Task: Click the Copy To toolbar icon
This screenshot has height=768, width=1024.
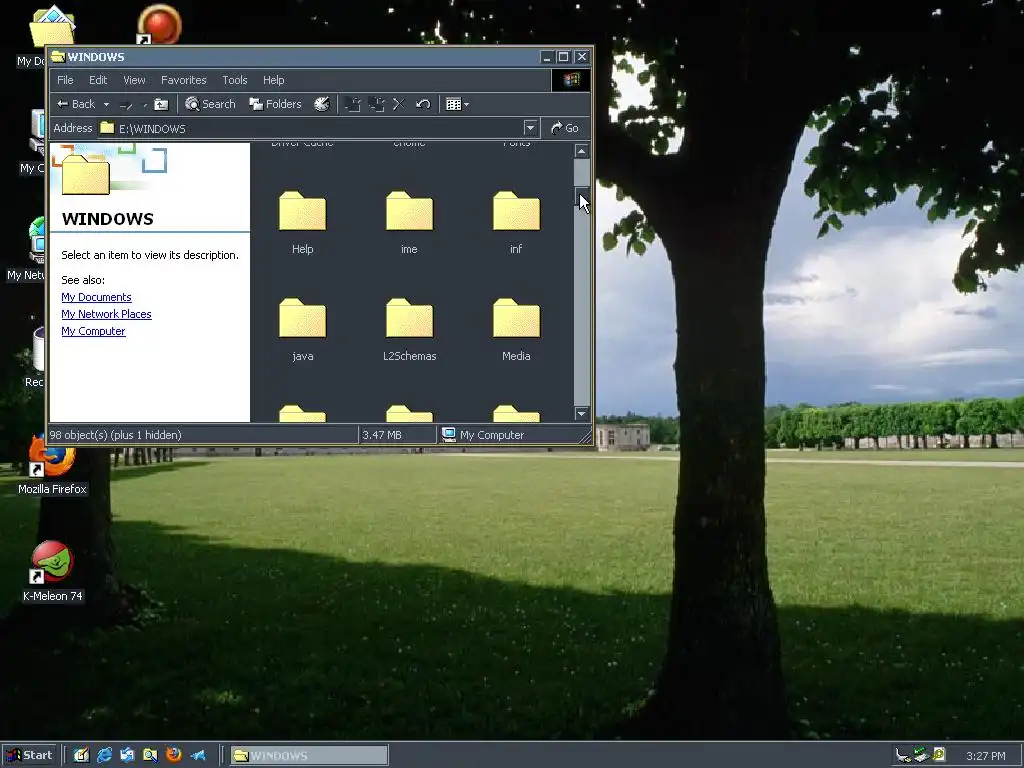Action: 376,104
